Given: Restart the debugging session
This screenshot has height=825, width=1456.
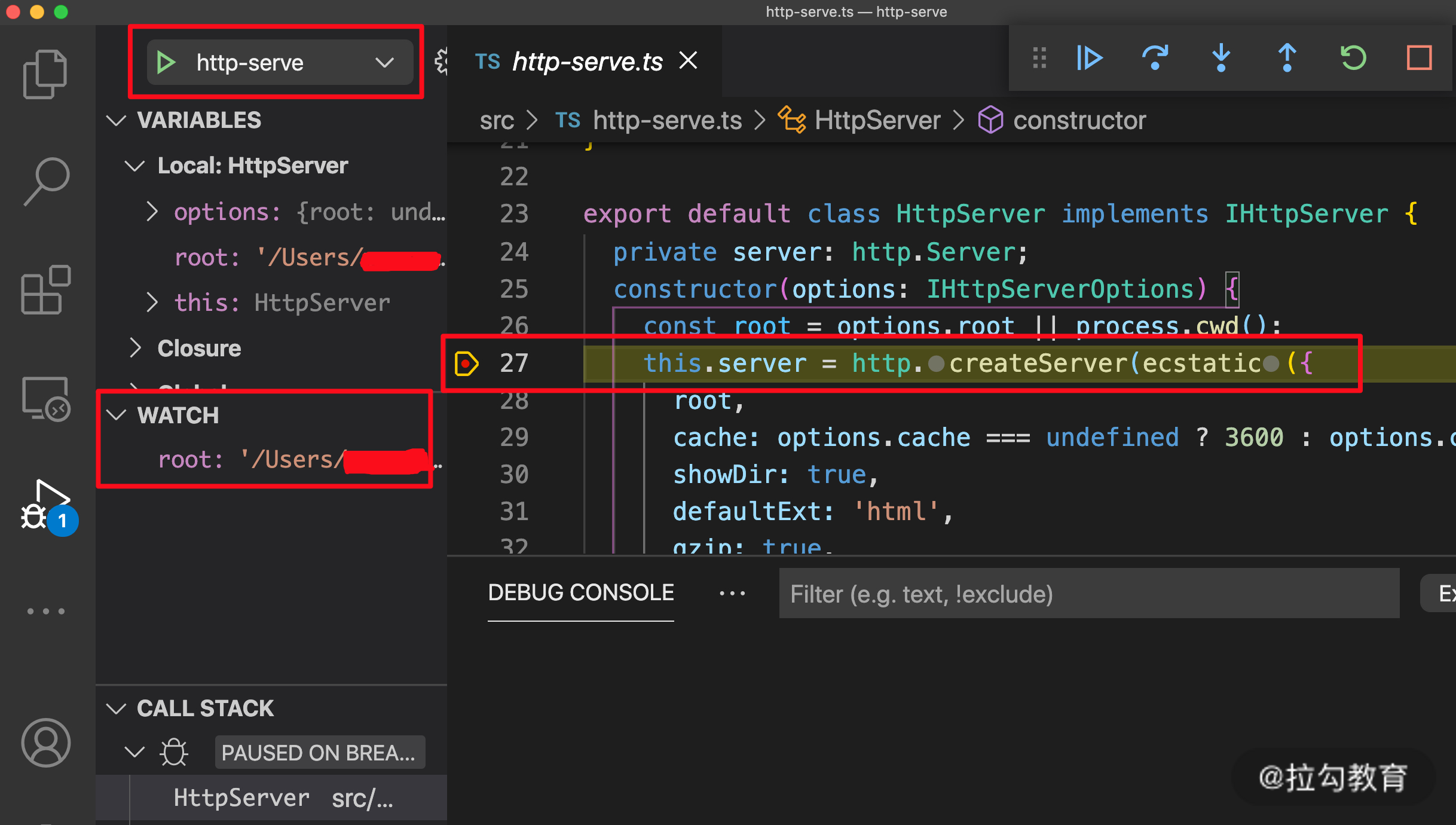Looking at the screenshot, I should [1353, 59].
